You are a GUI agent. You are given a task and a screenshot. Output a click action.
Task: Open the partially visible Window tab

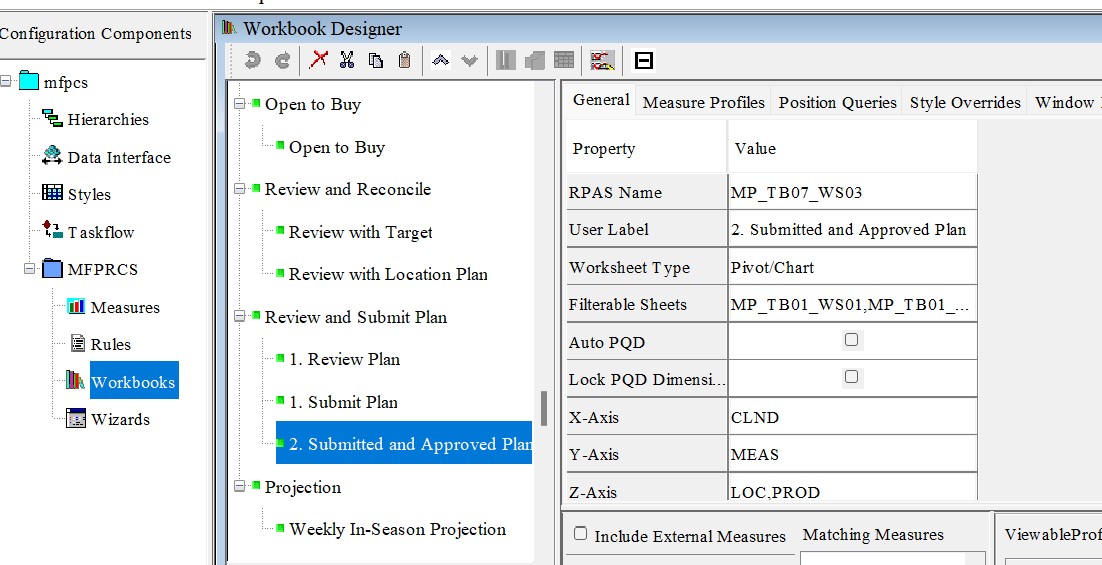(1065, 102)
